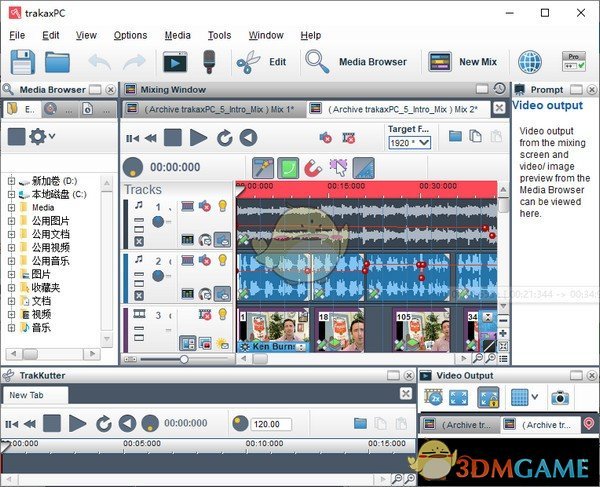Click track 1 remove X box

[139, 241]
